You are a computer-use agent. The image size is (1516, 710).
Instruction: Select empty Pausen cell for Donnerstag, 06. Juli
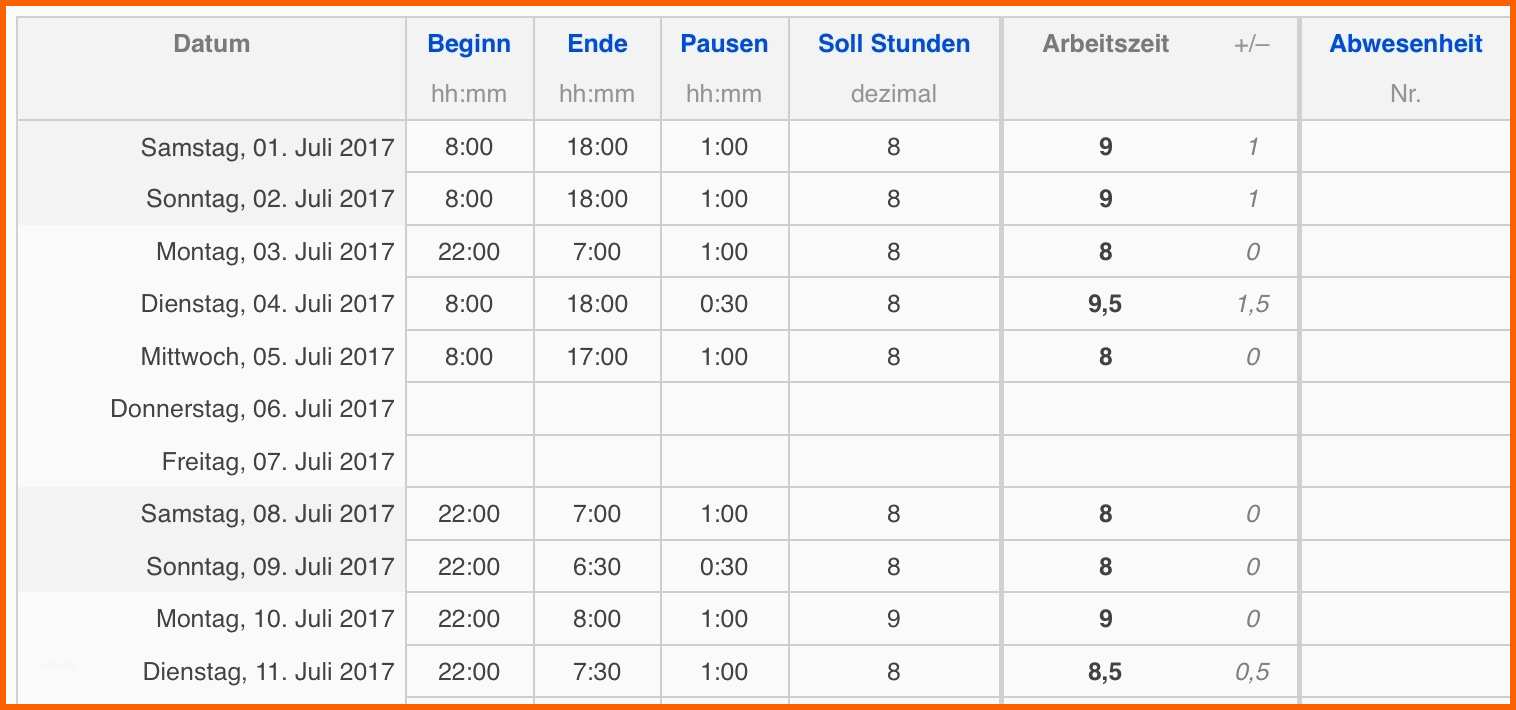[x=724, y=409]
